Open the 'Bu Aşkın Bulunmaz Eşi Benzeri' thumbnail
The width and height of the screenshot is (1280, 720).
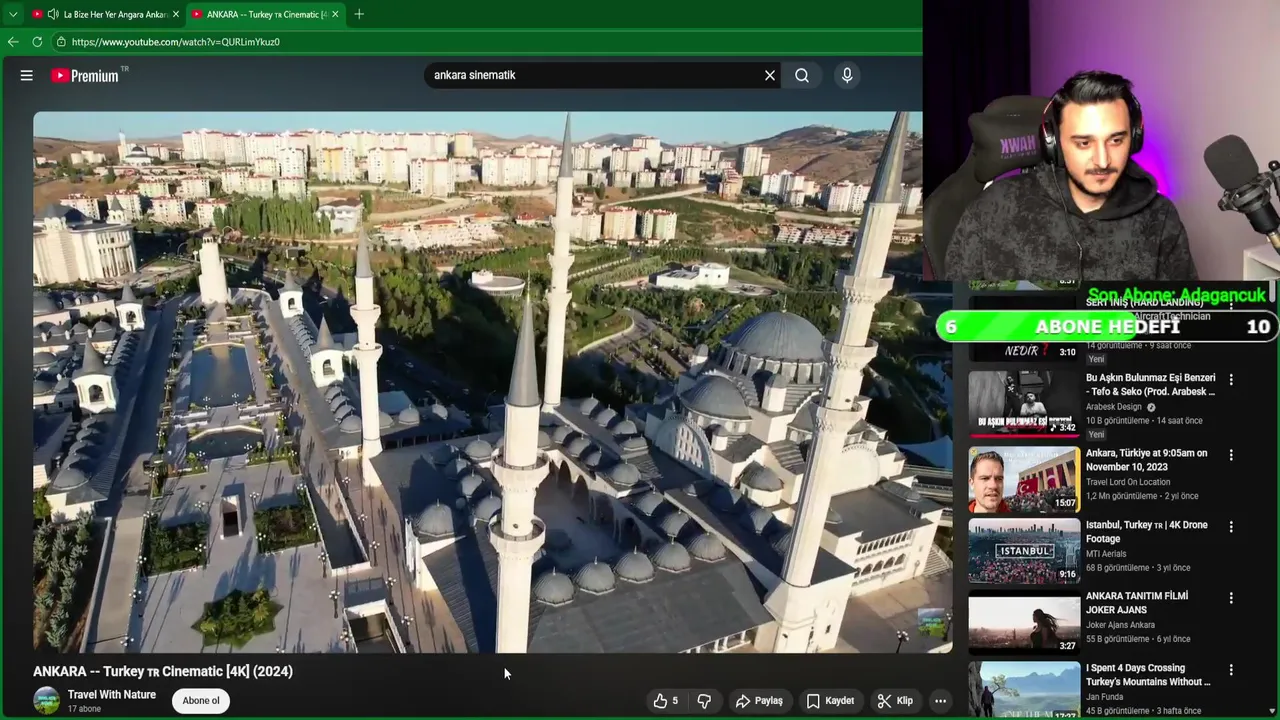pos(1024,406)
